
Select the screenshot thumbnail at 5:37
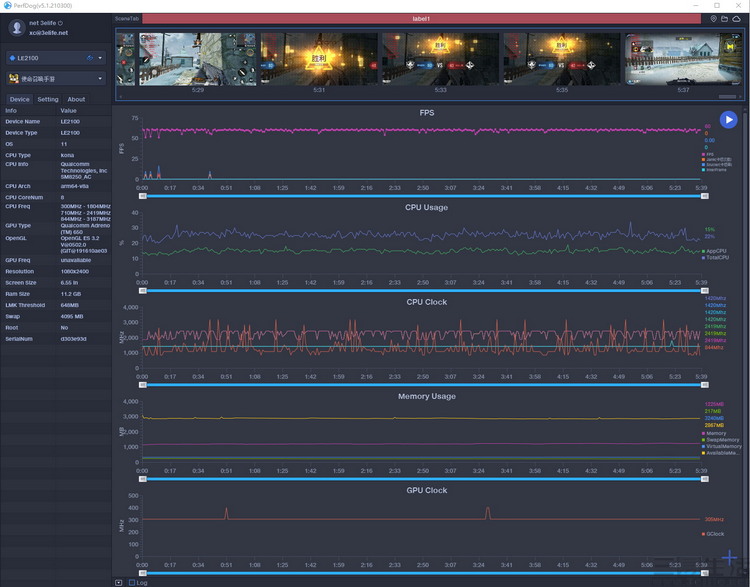pyautogui.click(x=684, y=59)
